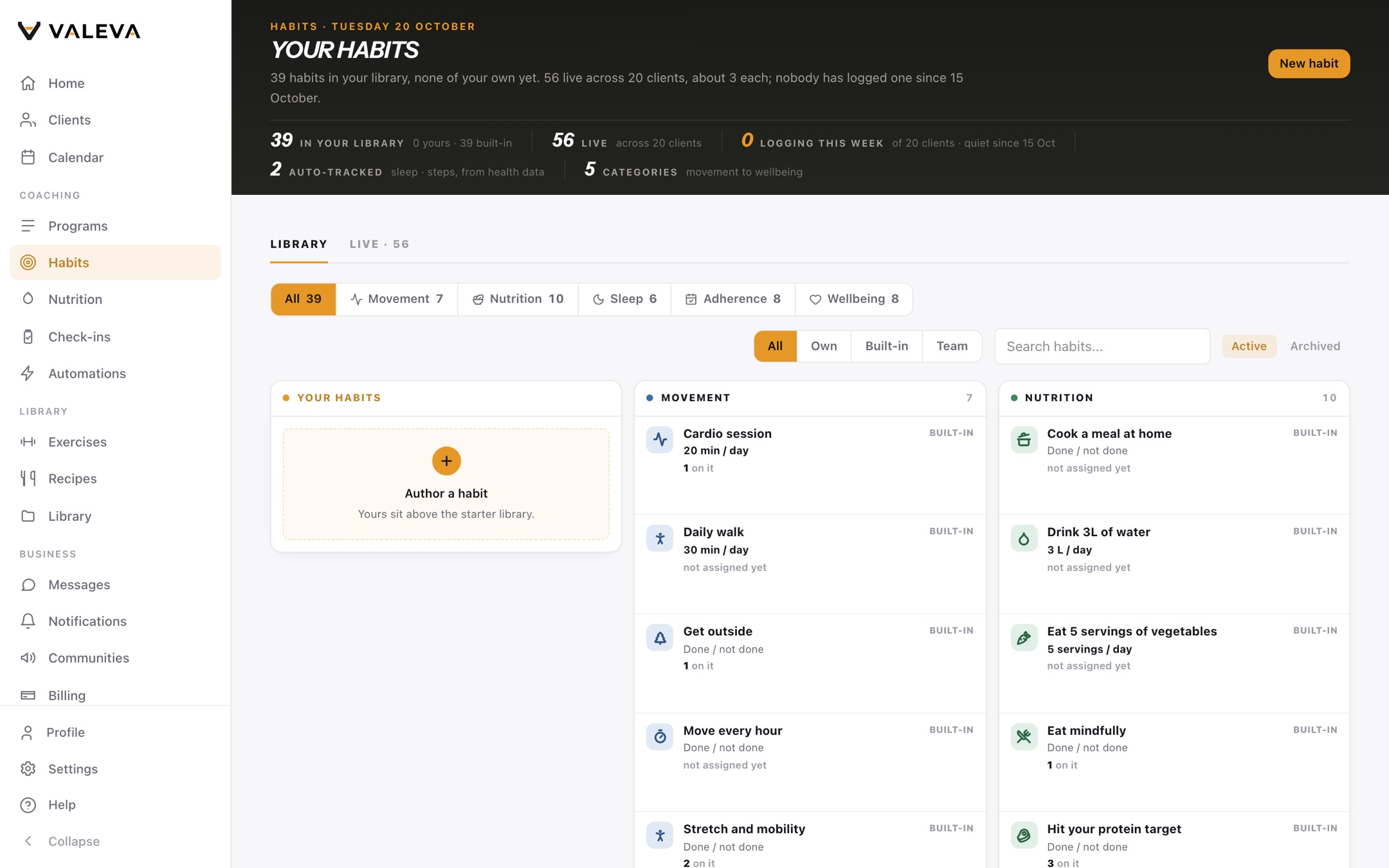The image size is (1389, 868).
Task: Filter by Wellbeing 8 category
Action: pyautogui.click(x=854, y=299)
